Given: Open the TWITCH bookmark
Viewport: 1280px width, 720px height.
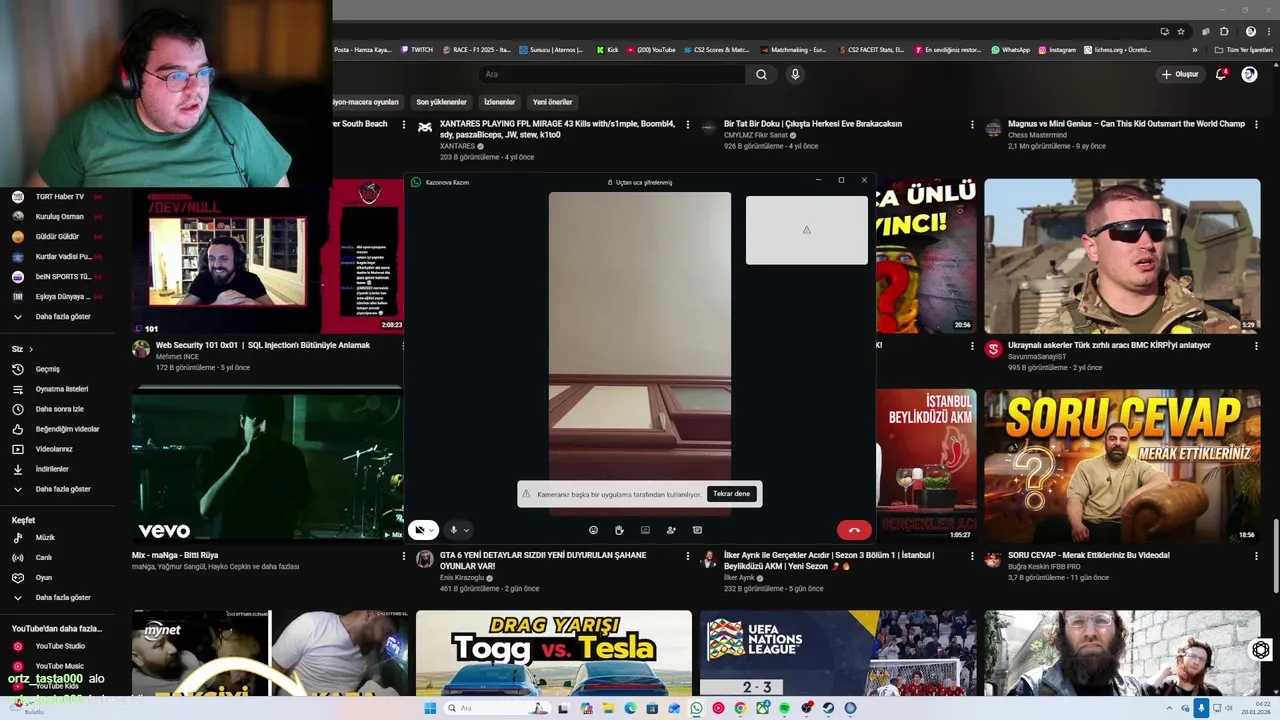Looking at the screenshot, I should pyautogui.click(x=417, y=49).
